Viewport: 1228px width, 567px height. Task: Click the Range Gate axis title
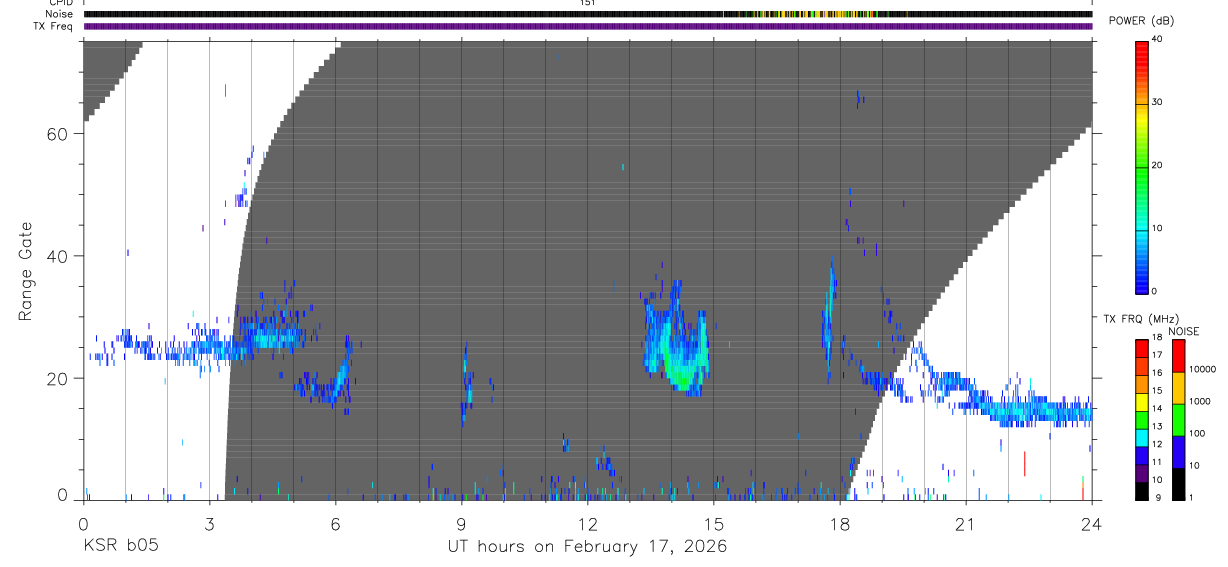click(27, 273)
